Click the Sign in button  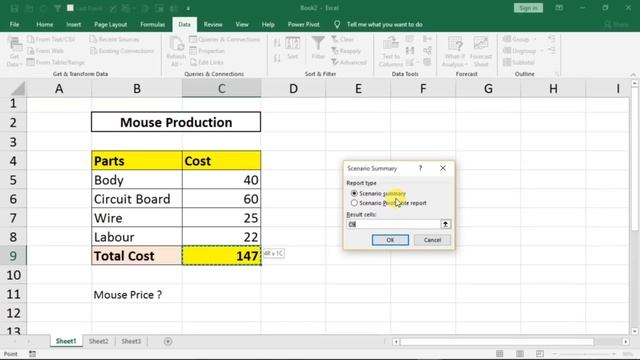528,8
